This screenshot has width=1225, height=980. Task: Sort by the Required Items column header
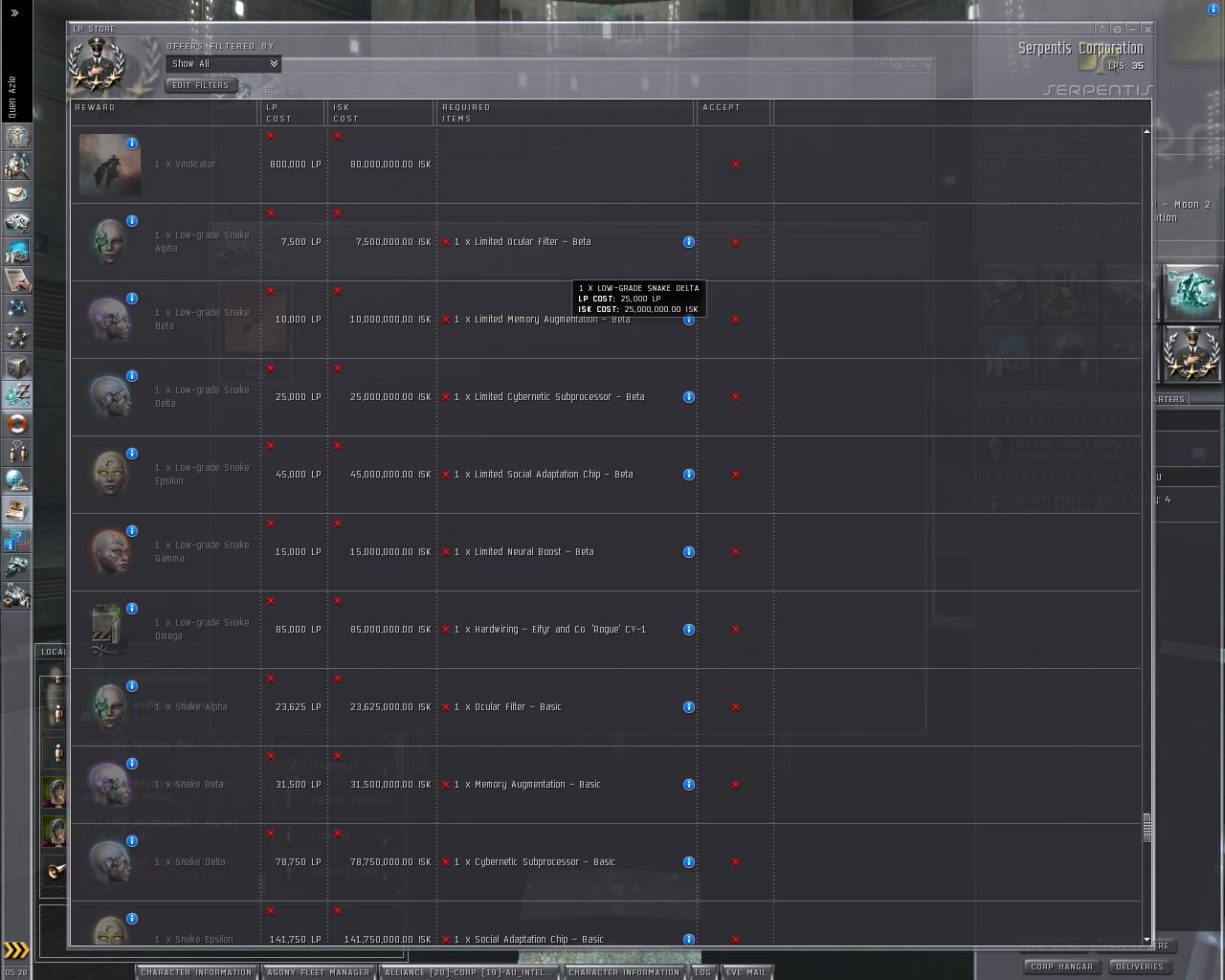point(566,113)
